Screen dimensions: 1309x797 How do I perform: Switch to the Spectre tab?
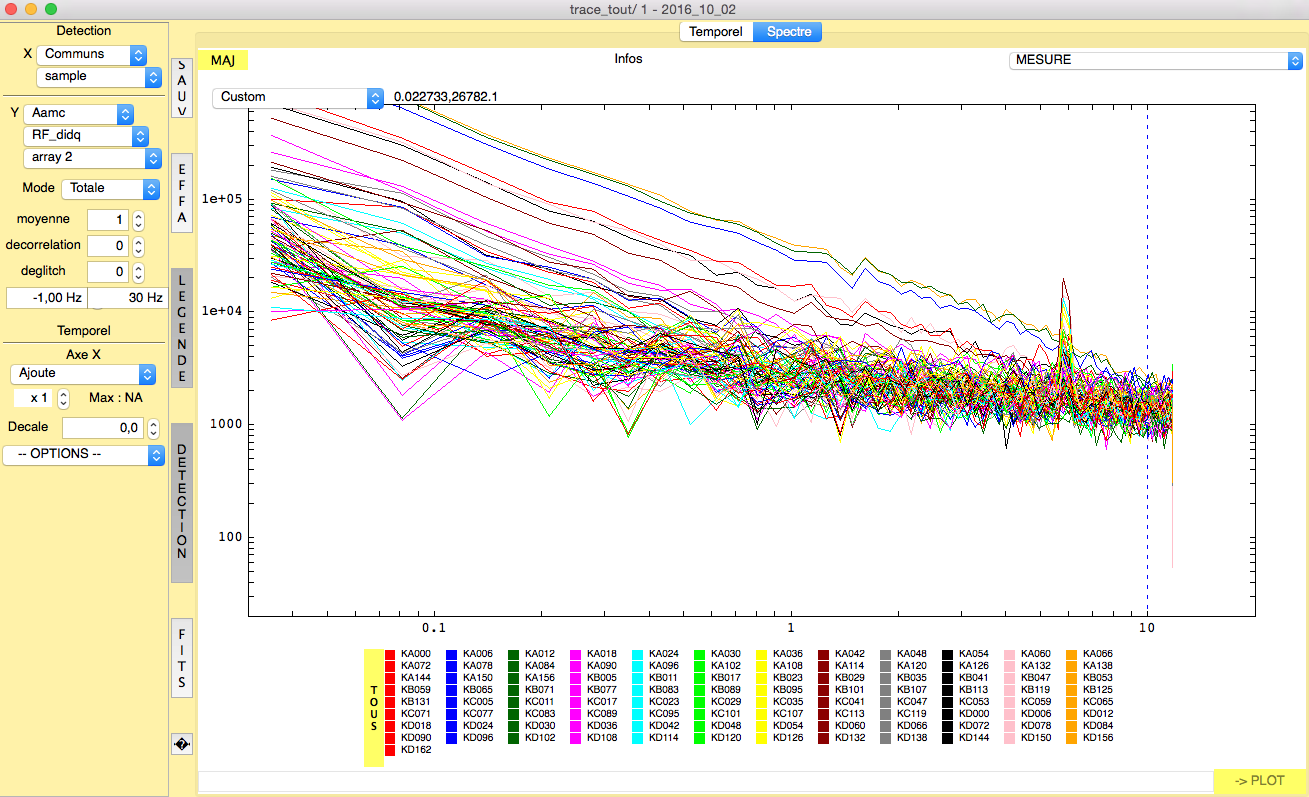pyautogui.click(x=788, y=32)
